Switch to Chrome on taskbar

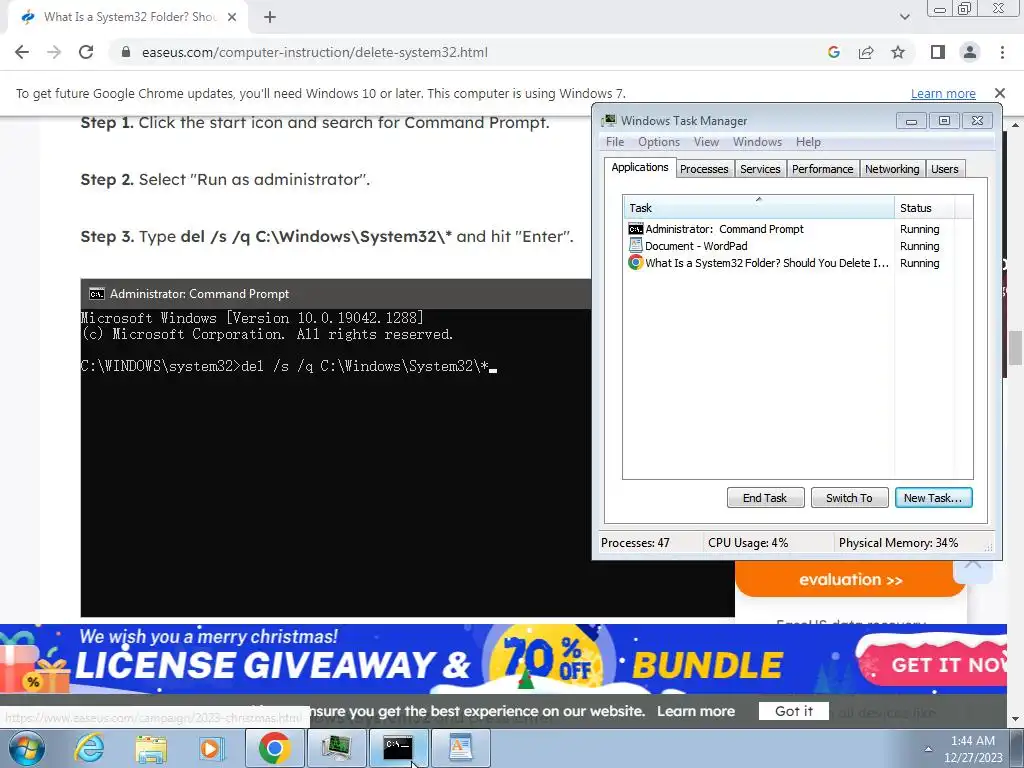(274, 748)
